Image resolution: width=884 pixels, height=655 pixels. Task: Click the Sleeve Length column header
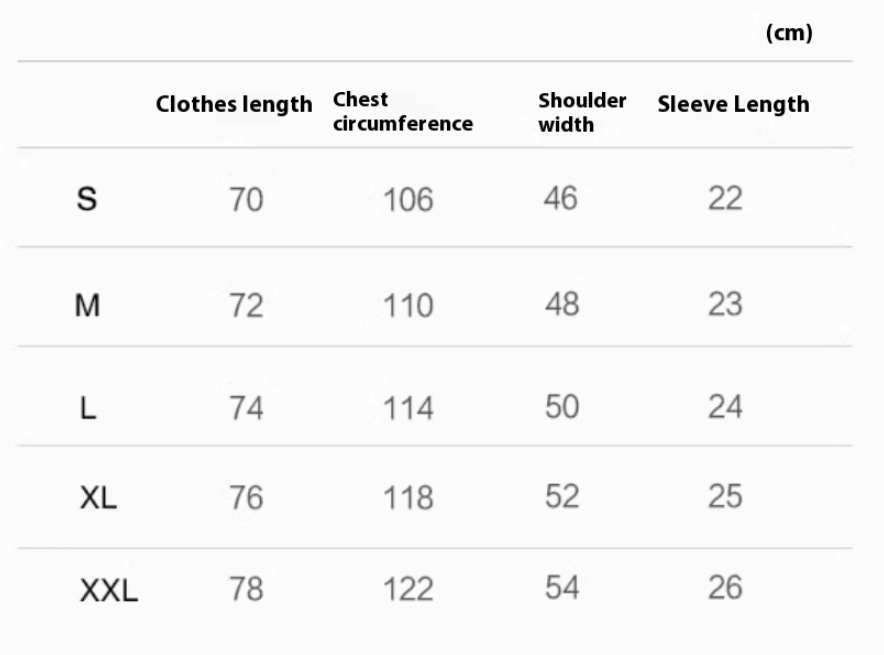[733, 105]
